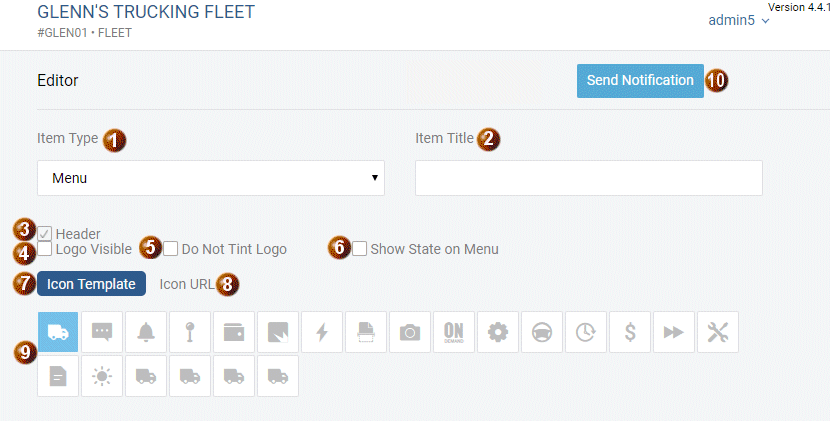
Task: Enable Do Not Tint Logo checkbox
Action: point(170,248)
